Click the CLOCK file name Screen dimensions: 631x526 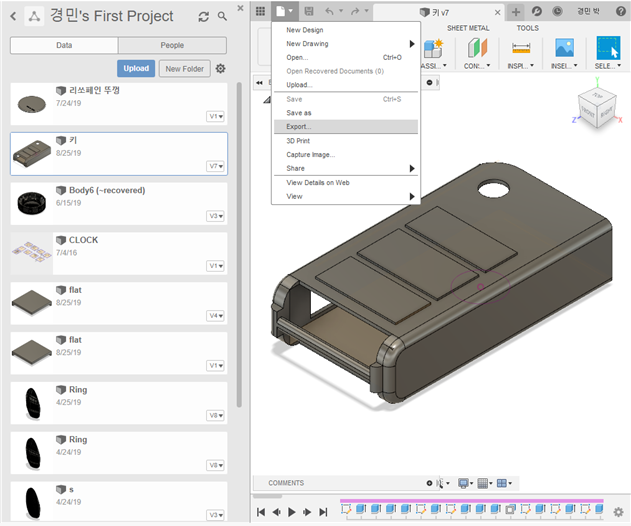(83, 240)
